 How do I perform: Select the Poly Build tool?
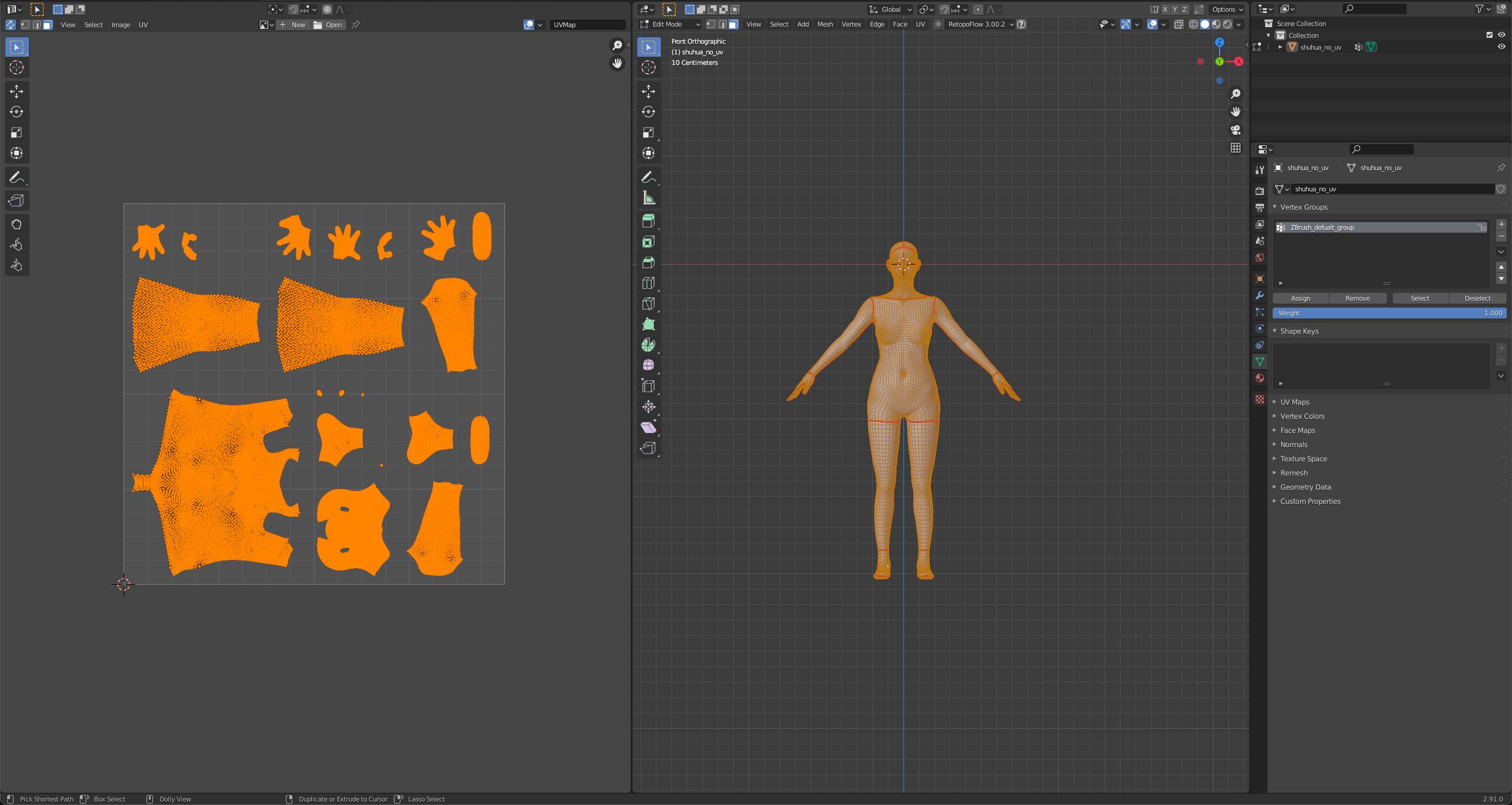tap(649, 324)
